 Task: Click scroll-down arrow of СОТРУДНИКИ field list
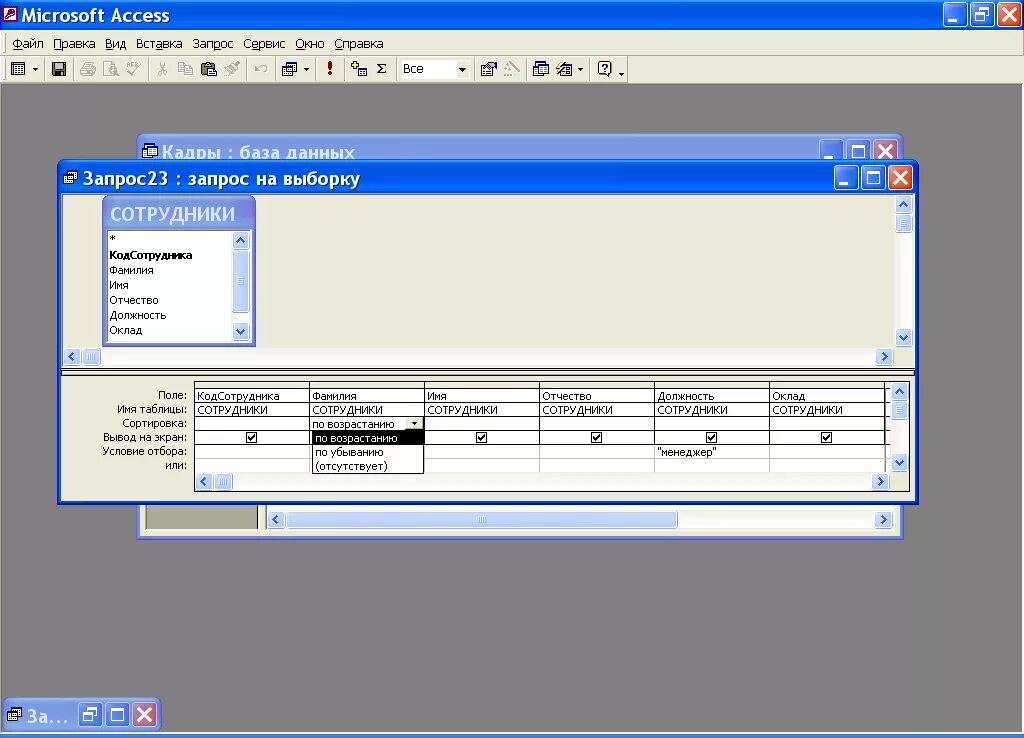click(x=240, y=332)
